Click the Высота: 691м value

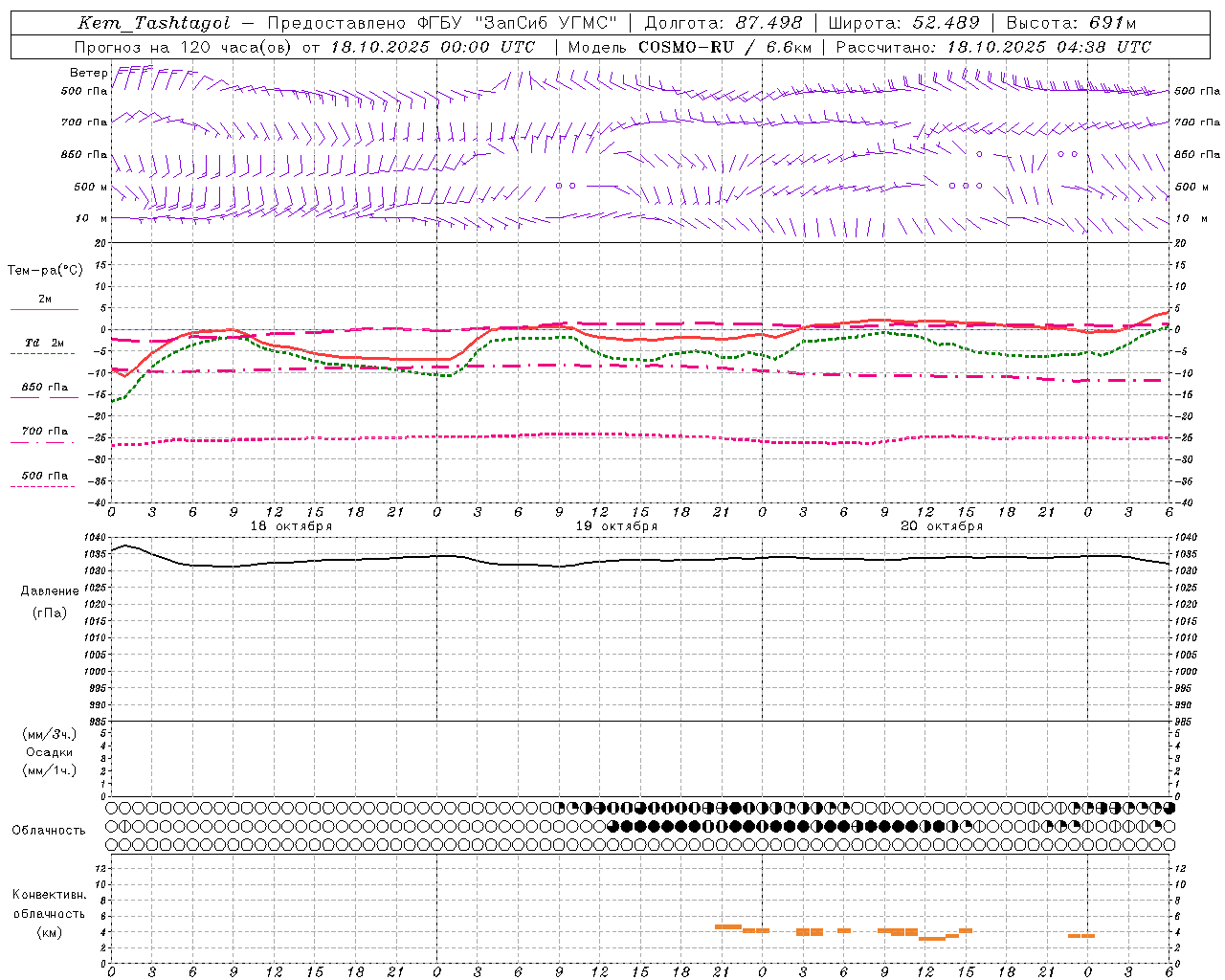click(1071, 23)
